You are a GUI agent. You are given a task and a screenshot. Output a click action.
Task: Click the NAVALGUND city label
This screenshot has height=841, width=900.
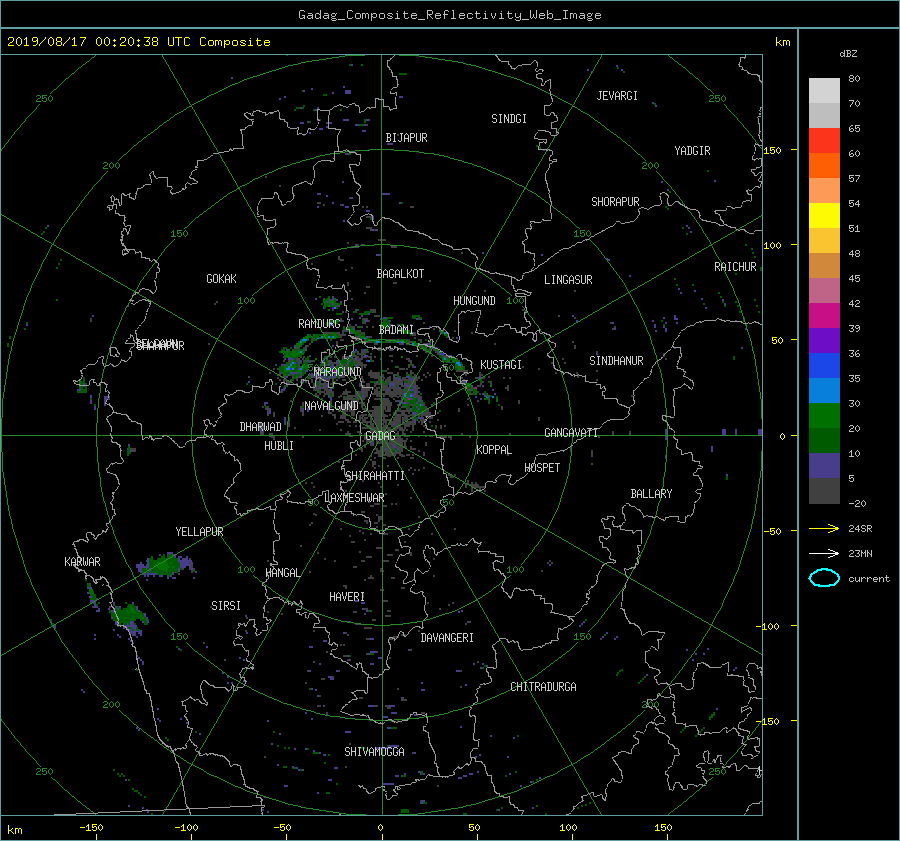click(x=331, y=406)
